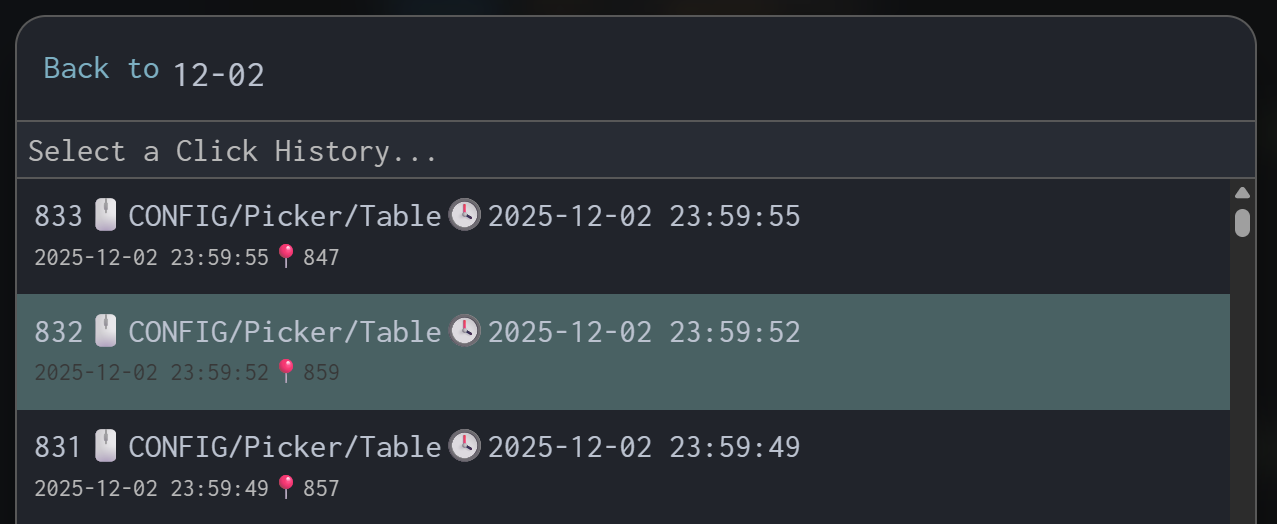The height and width of the screenshot is (524, 1277).
Task: Click the scrollbar thumb handle
Action: tap(1242, 222)
